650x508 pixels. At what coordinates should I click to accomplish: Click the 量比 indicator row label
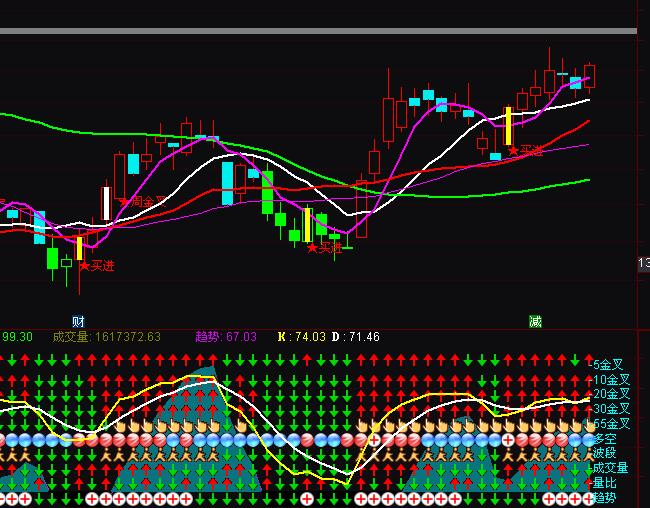click(604, 483)
